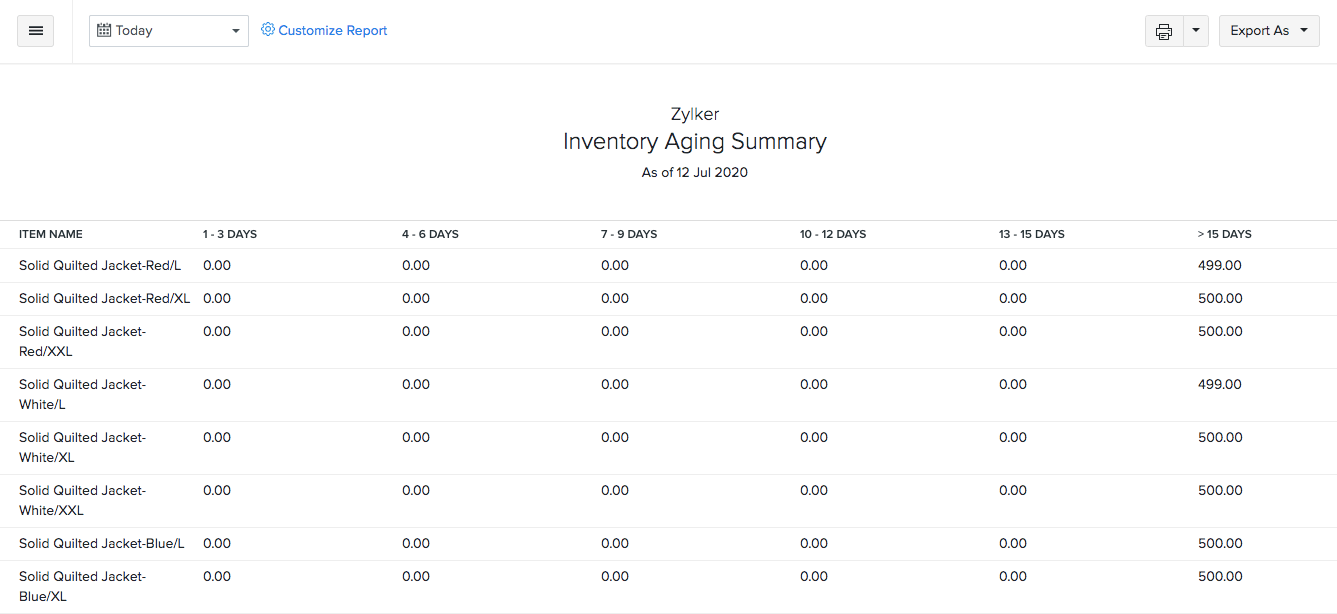The height and width of the screenshot is (614, 1337).
Task: Click the printer icon to print the report
Action: tap(1163, 31)
